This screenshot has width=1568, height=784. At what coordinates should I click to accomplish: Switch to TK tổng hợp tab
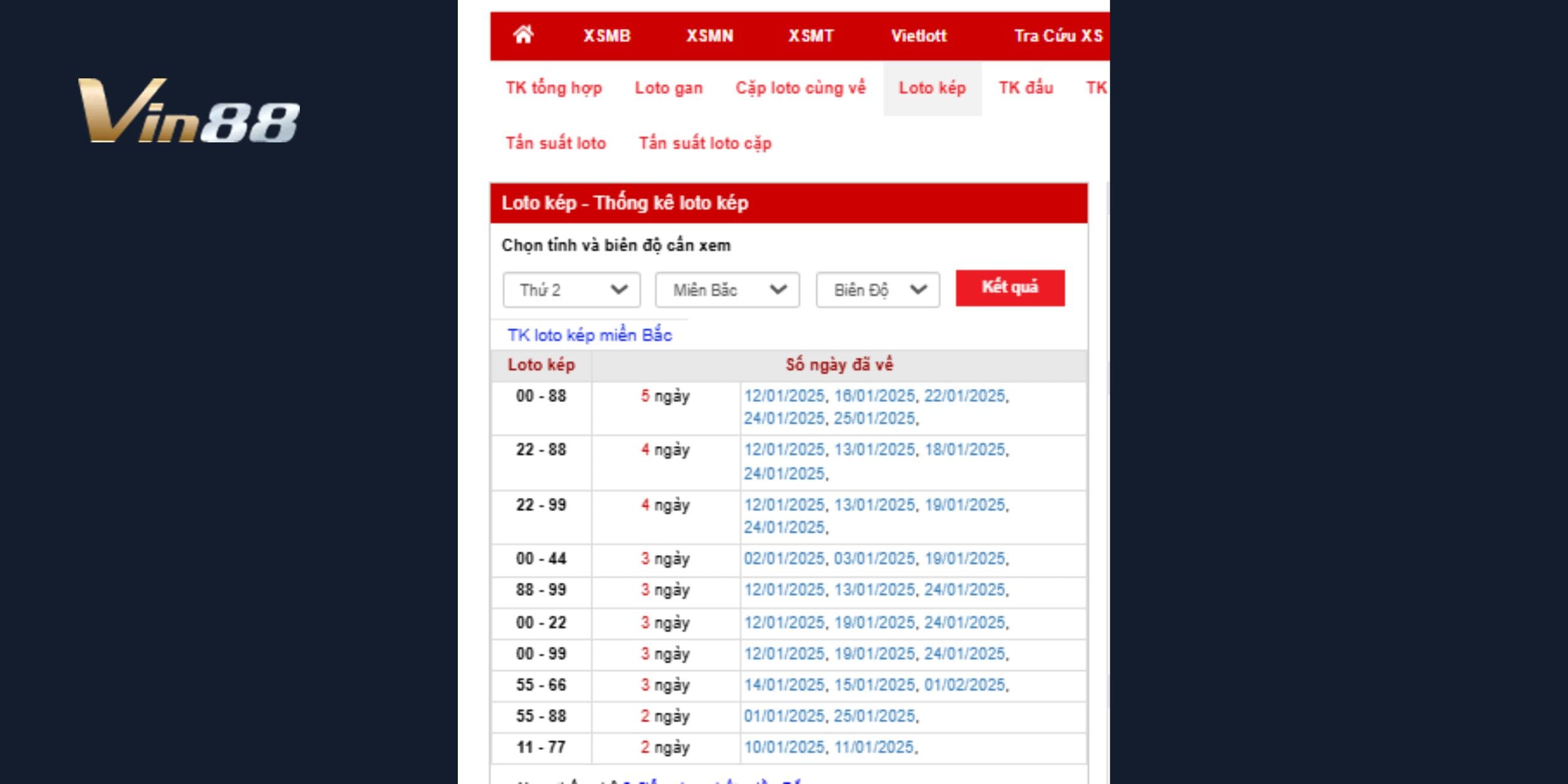(554, 88)
